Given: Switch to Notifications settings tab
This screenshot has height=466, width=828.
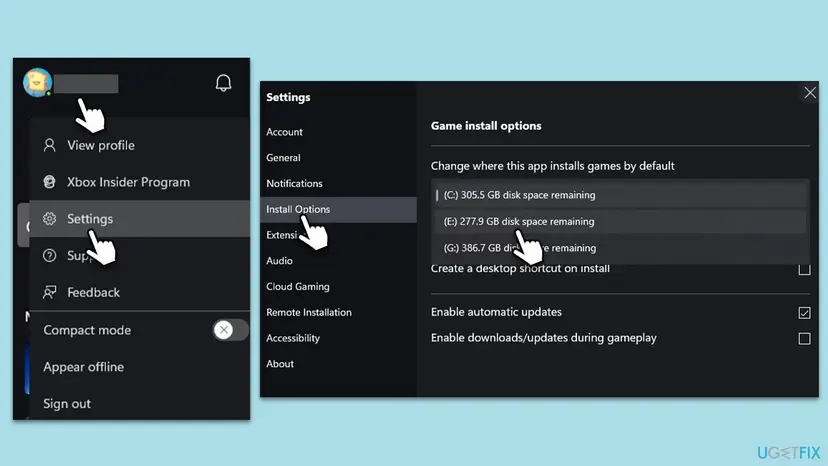Looking at the screenshot, I should [338, 184].
